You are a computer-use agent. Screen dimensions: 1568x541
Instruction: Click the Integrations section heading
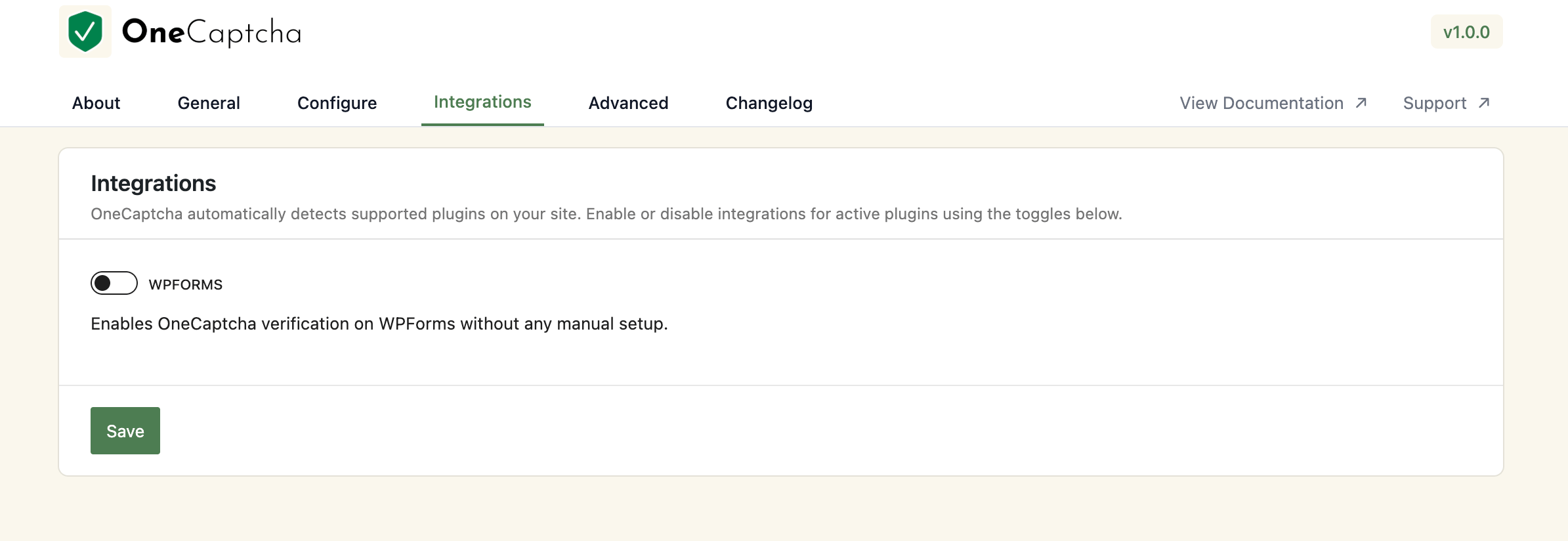(154, 183)
